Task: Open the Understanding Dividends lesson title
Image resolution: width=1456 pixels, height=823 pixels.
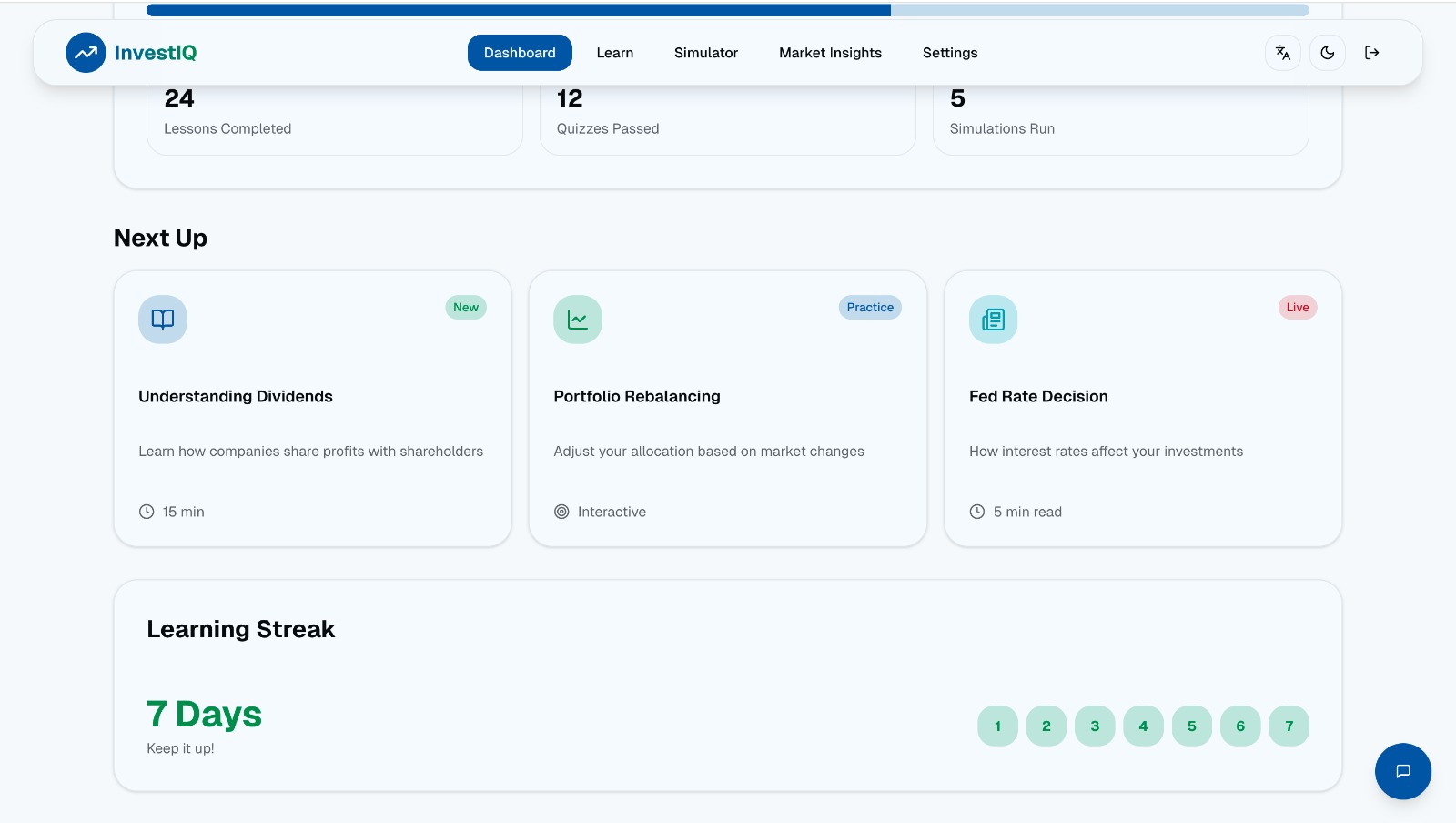Action: click(x=236, y=396)
